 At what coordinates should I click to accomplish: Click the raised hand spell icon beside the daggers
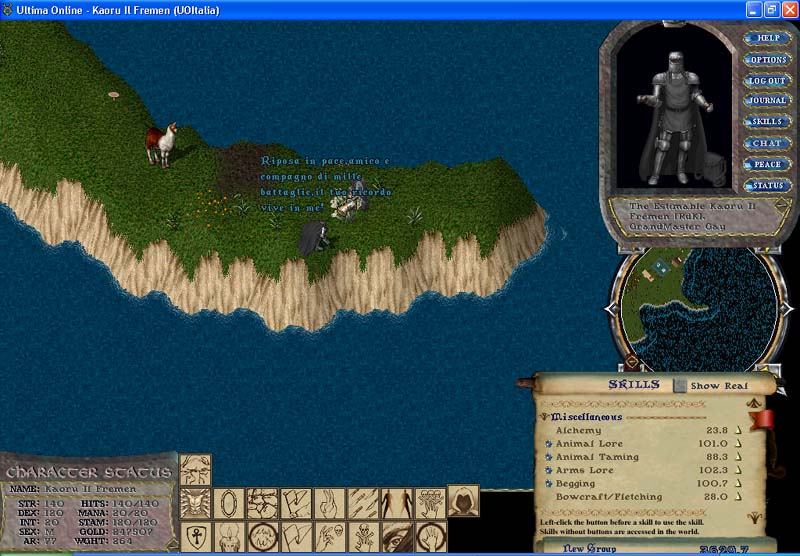[329, 503]
